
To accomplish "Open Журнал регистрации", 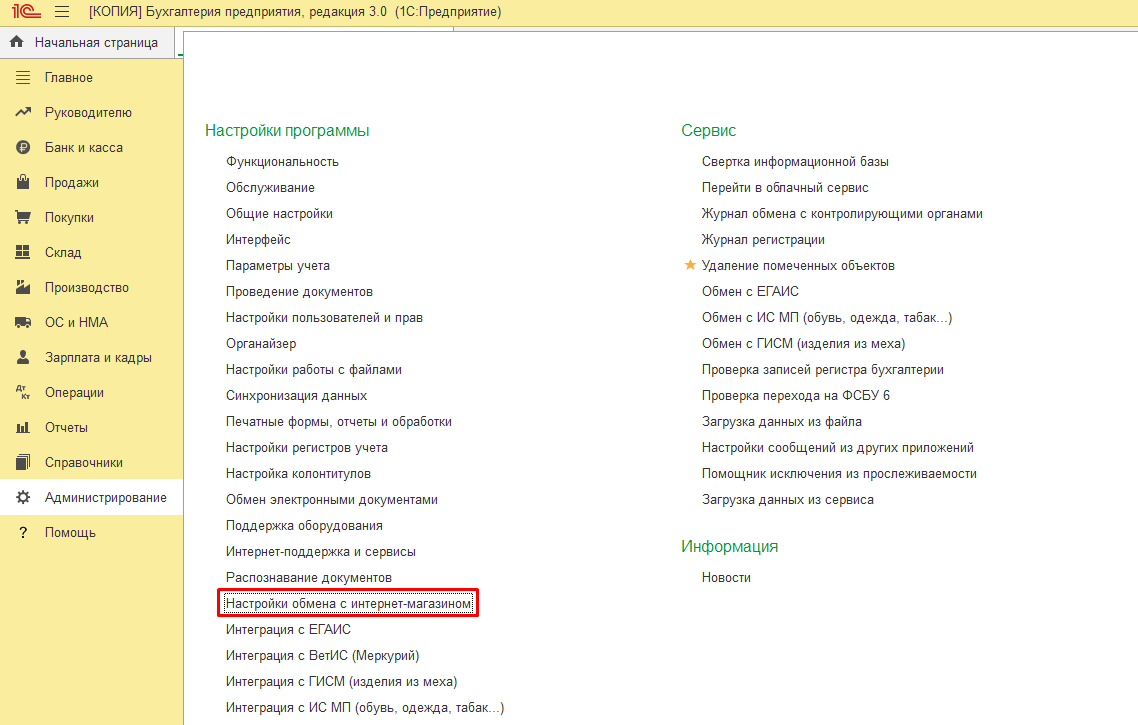I will 764,240.
